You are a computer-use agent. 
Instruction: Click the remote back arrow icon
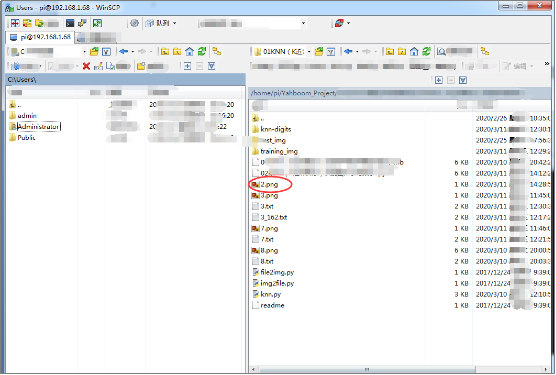coord(348,52)
